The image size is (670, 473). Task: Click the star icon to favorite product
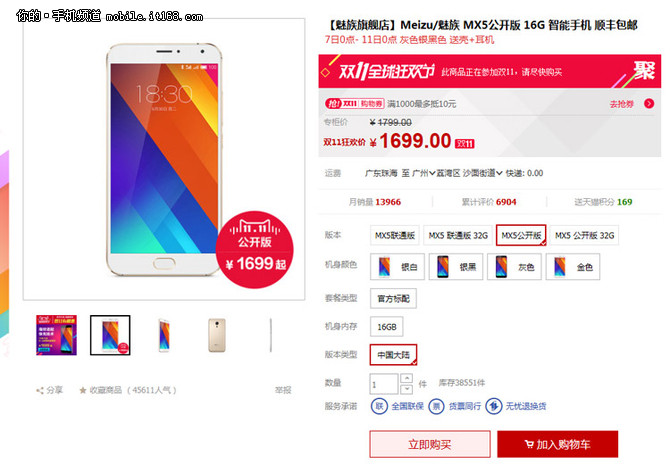click(x=83, y=390)
